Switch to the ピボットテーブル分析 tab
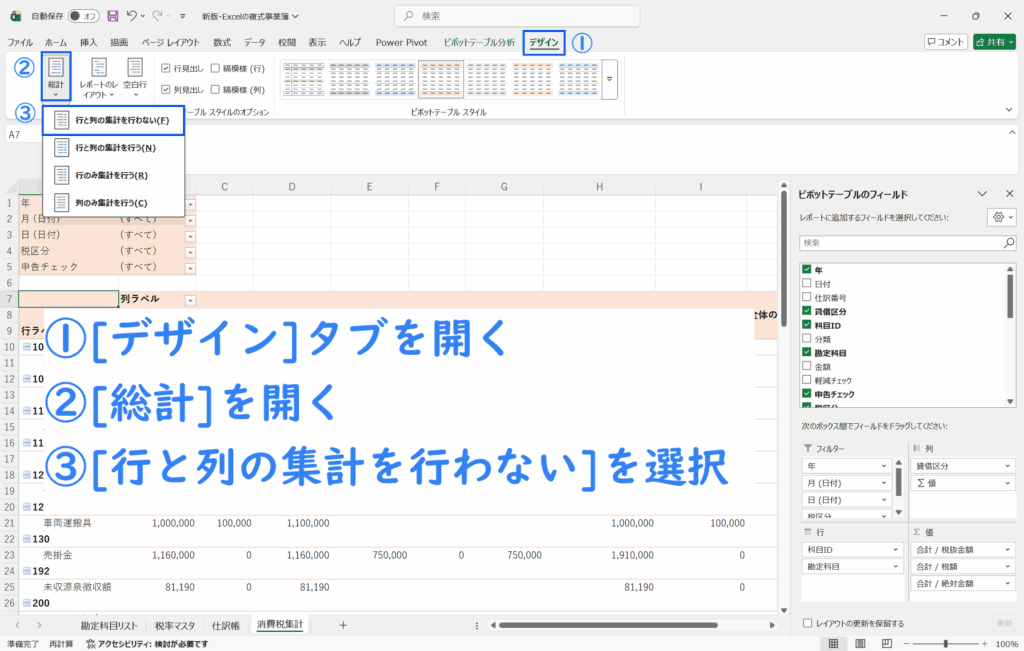The height and width of the screenshot is (651, 1024). point(479,42)
